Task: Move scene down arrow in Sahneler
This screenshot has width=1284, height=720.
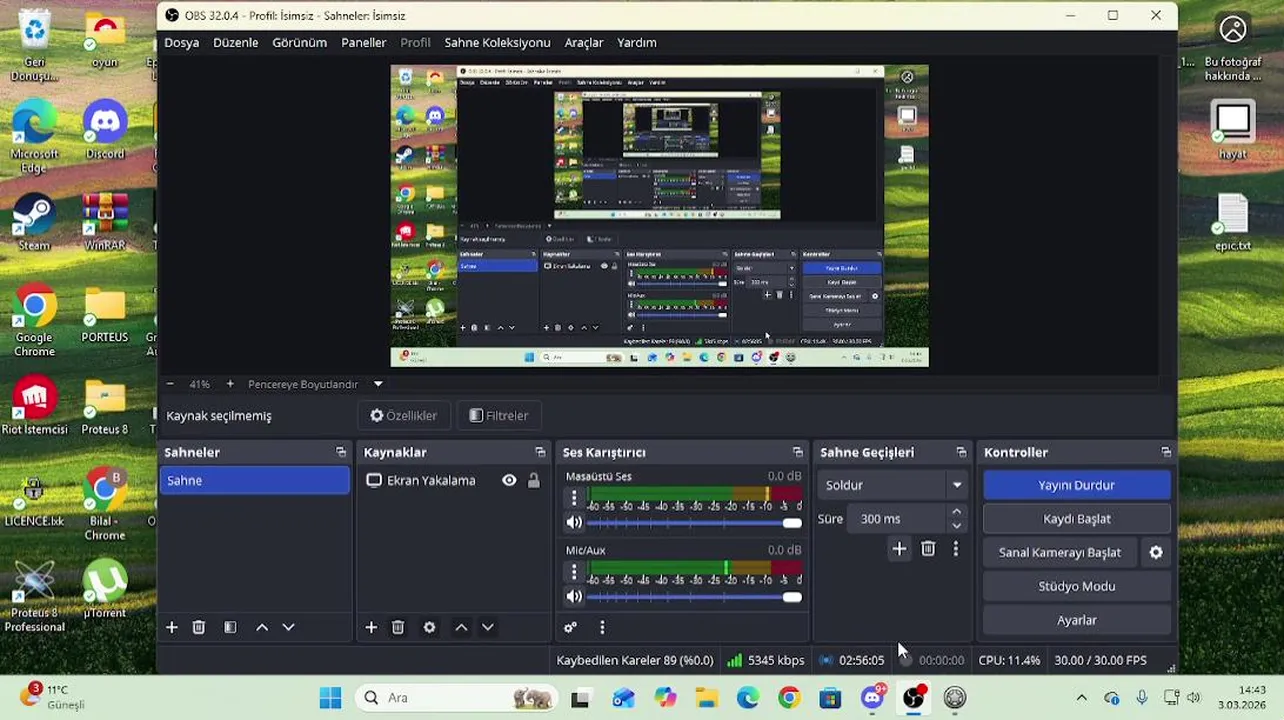Action: 288,627
